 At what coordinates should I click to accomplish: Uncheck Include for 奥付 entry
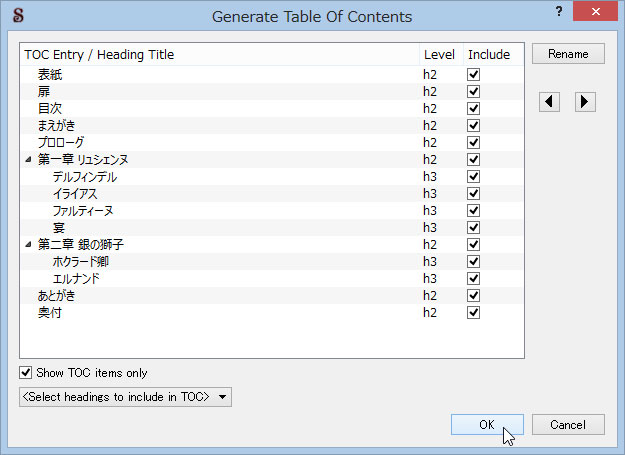click(473, 313)
